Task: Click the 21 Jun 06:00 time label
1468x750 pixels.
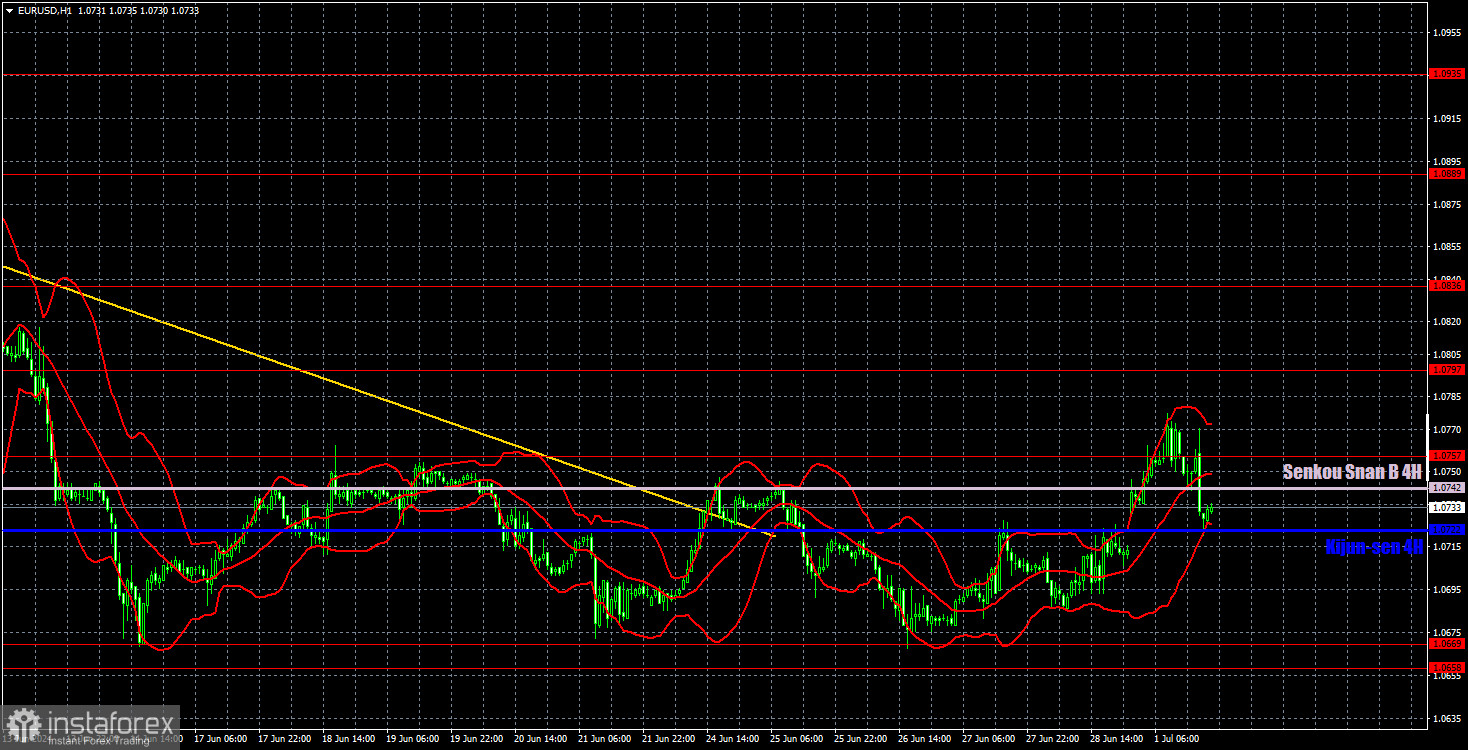Action: [605, 739]
